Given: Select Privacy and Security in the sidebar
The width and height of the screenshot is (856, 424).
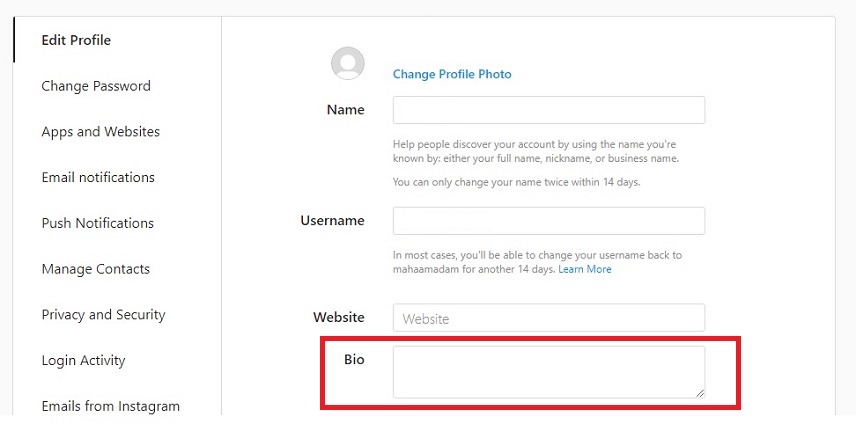Looking at the screenshot, I should pyautogui.click(x=103, y=315).
